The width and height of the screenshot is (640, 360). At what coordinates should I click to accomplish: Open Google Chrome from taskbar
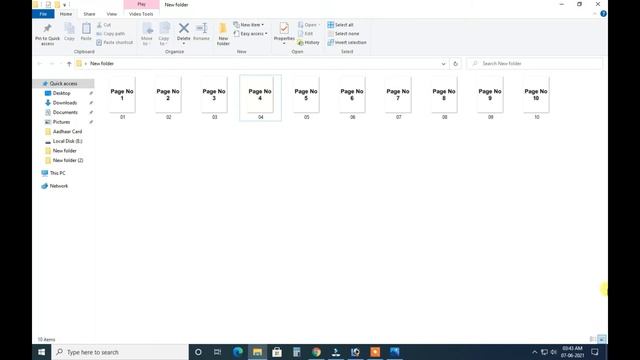(316, 352)
